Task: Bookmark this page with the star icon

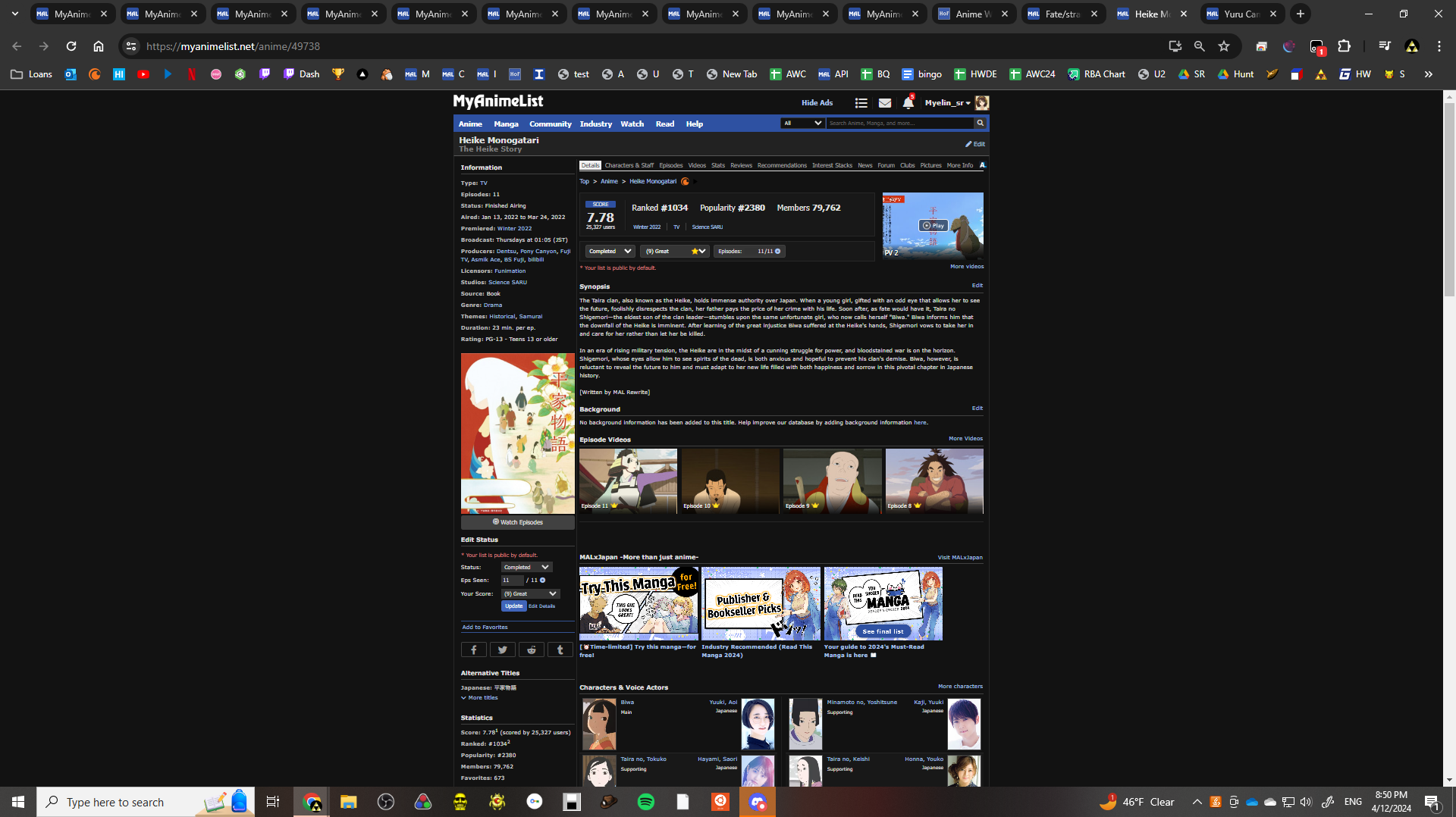Action: tap(1224, 46)
